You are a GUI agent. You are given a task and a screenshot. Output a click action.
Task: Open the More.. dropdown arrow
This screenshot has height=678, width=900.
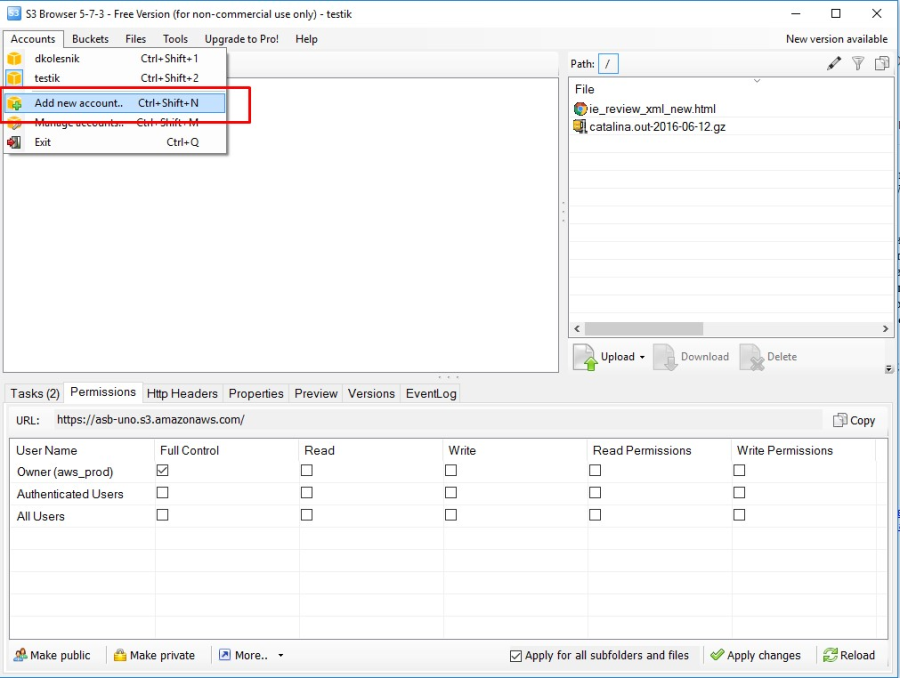pyautogui.click(x=281, y=655)
